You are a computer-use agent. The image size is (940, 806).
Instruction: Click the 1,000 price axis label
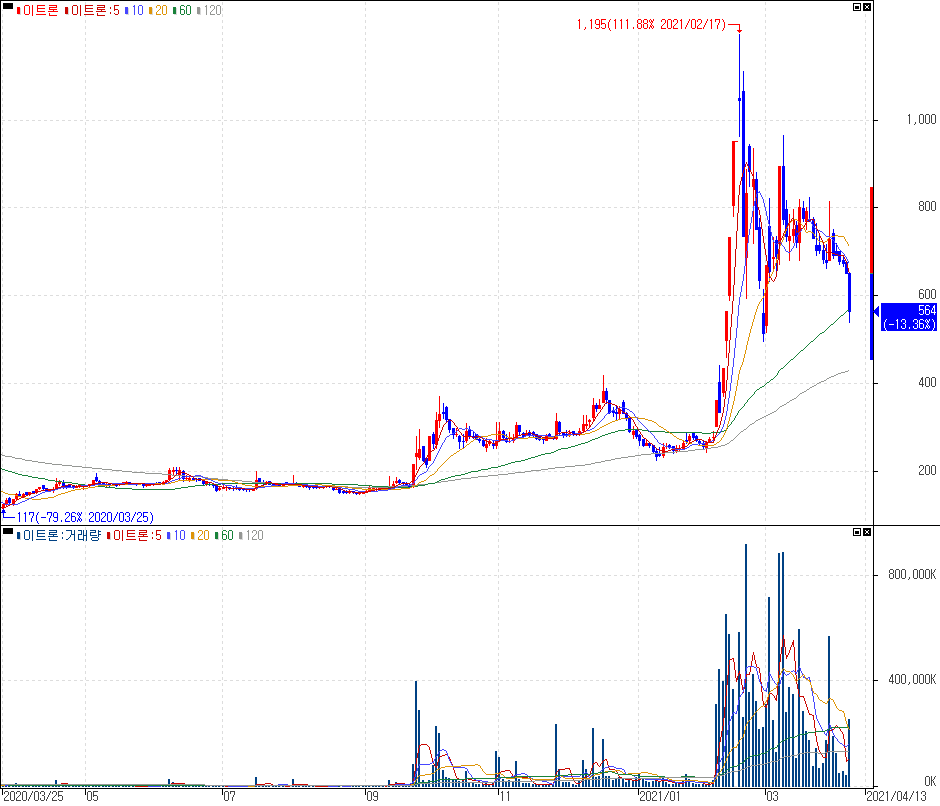(921, 119)
